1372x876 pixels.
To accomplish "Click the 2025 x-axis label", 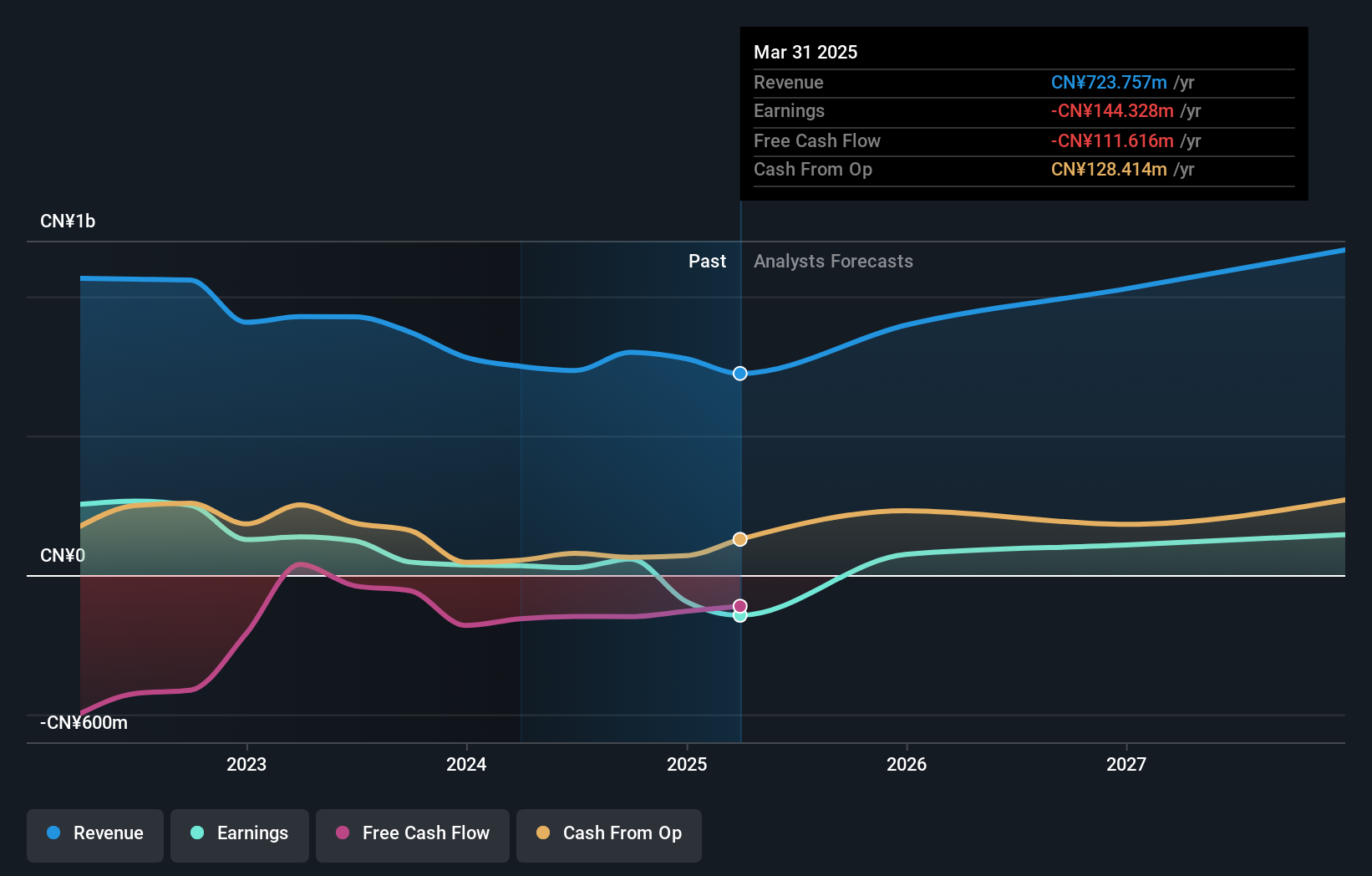I will 687,764.
